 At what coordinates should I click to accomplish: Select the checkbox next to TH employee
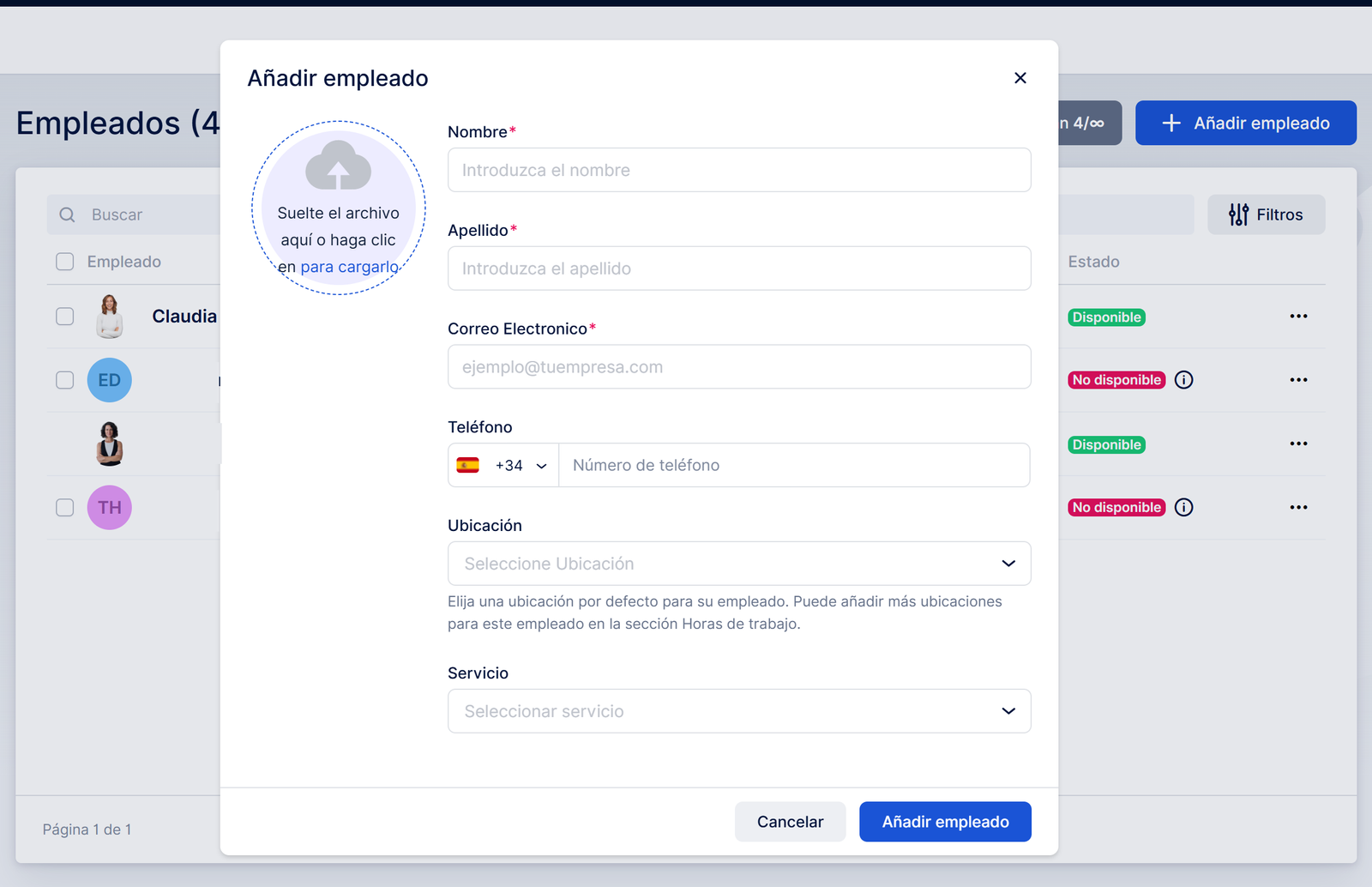[x=65, y=508]
